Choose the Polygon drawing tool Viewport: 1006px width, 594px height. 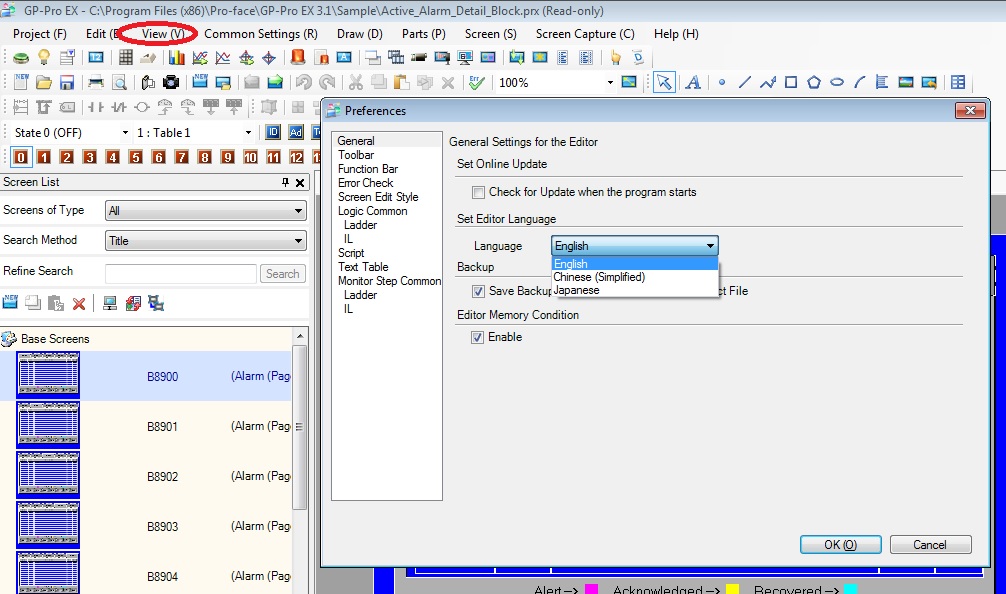pyautogui.click(x=814, y=82)
